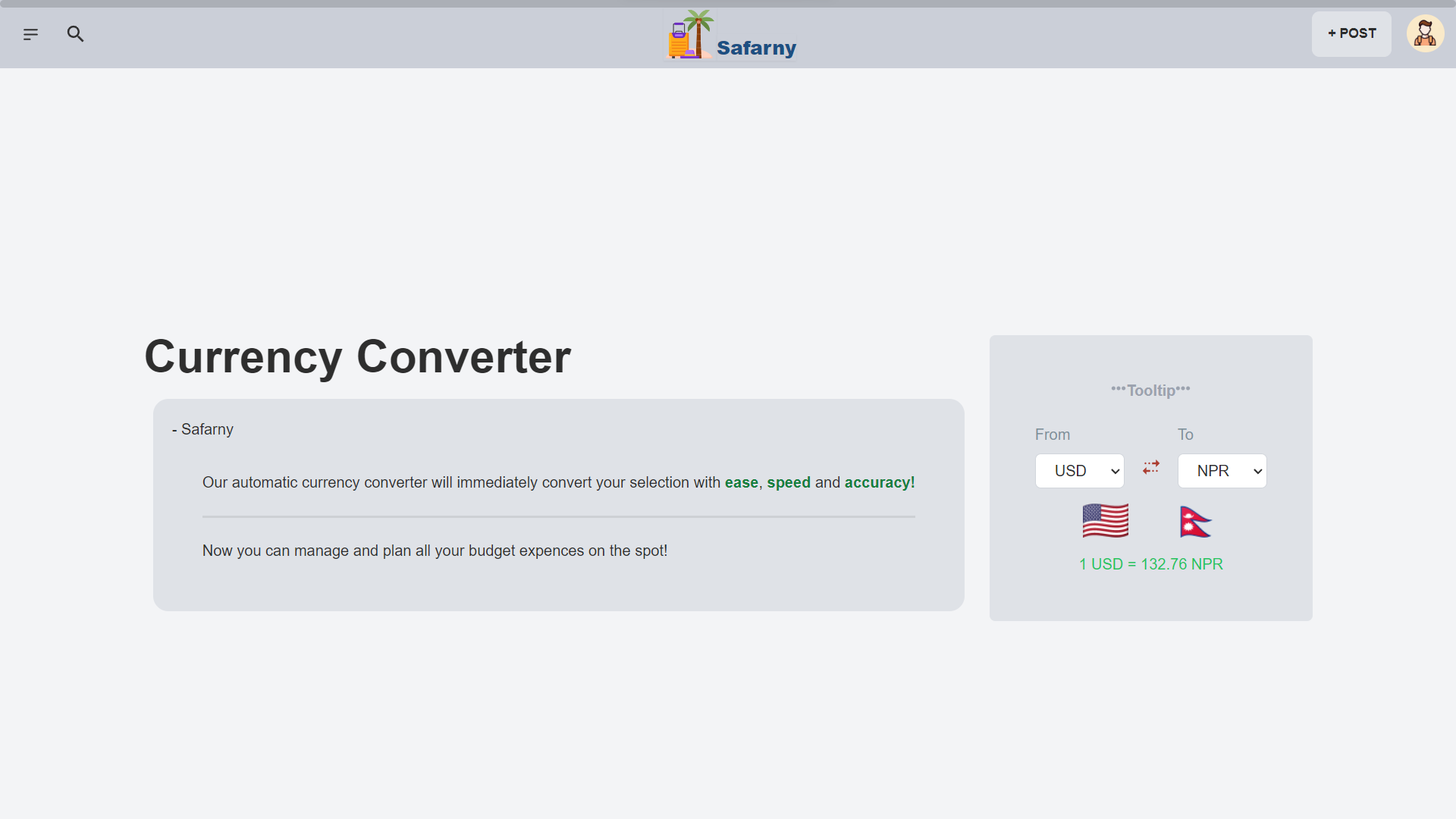Image resolution: width=1456 pixels, height=819 pixels.
Task: Open the To currency NPR dropdown
Action: pyautogui.click(x=1222, y=471)
